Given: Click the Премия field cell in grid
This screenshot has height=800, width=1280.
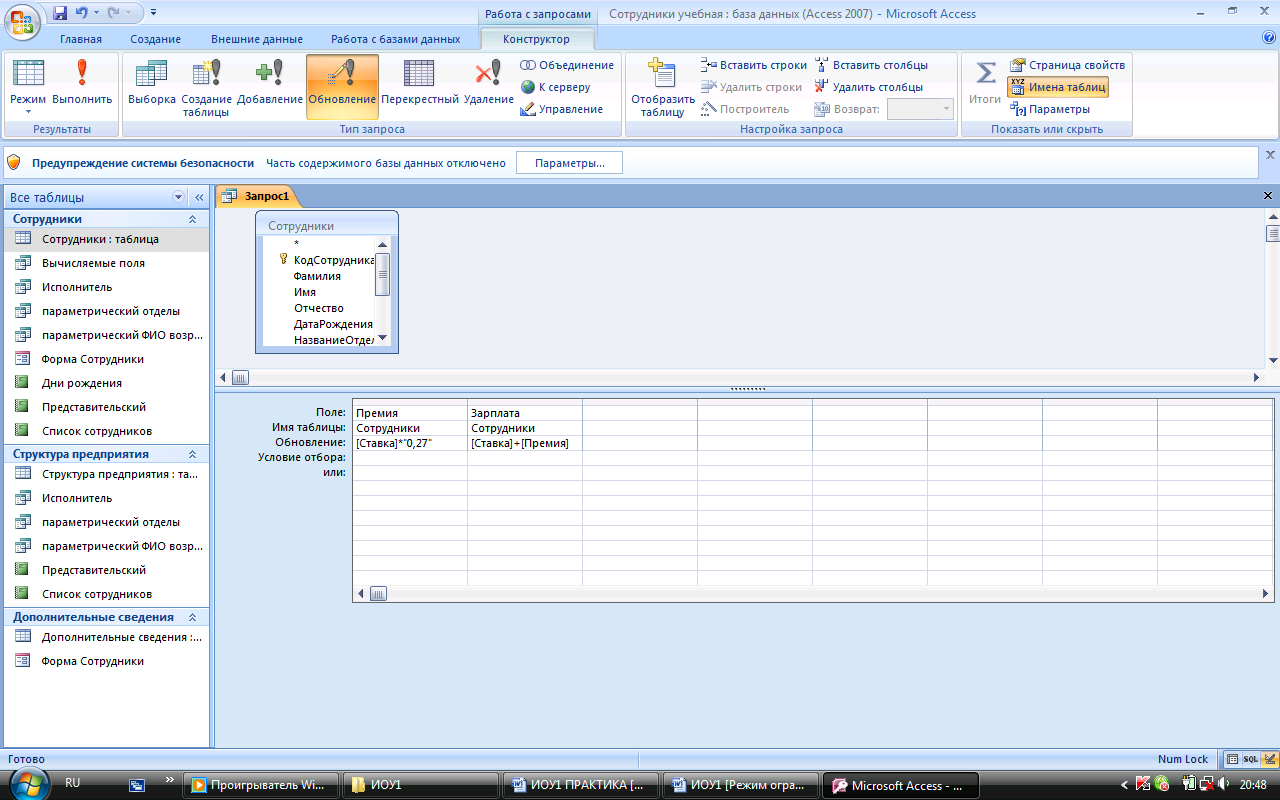Looking at the screenshot, I should point(410,413).
